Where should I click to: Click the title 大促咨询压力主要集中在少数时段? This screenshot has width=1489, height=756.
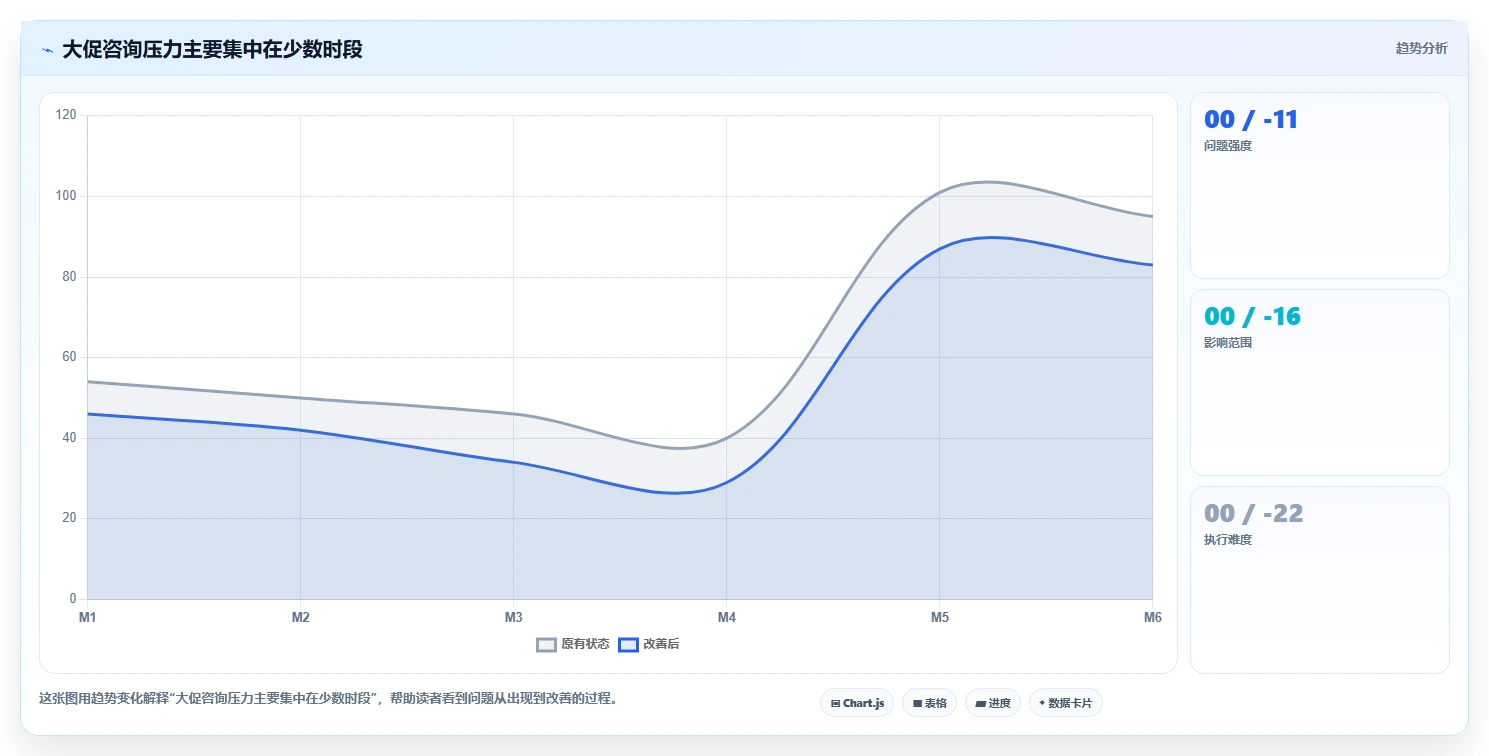point(212,49)
